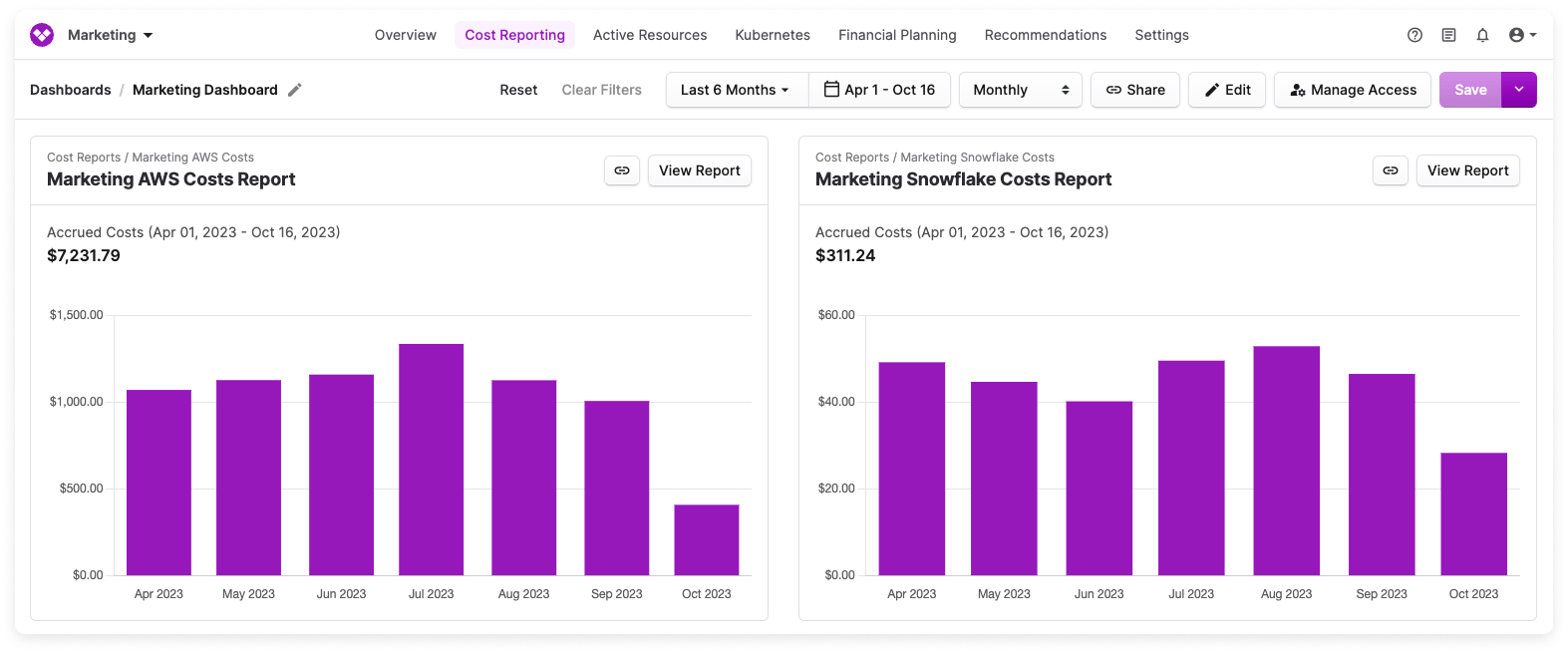Open the help question mark icon

[1414, 35]
